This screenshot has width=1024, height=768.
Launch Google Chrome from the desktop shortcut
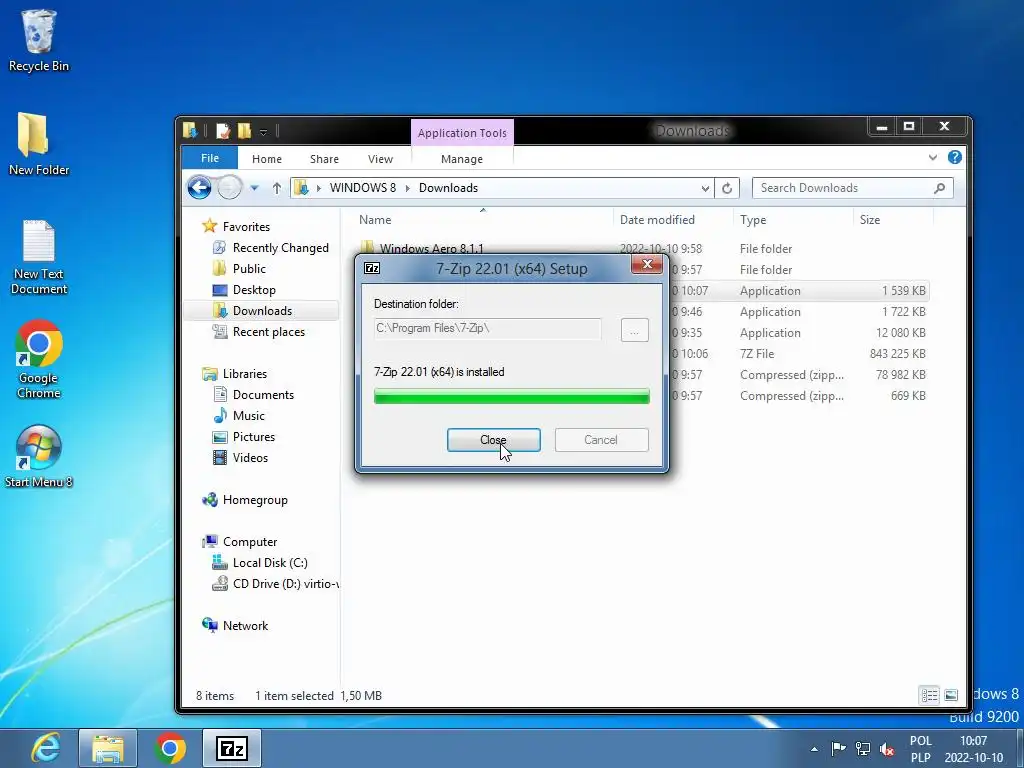(39, 359)
